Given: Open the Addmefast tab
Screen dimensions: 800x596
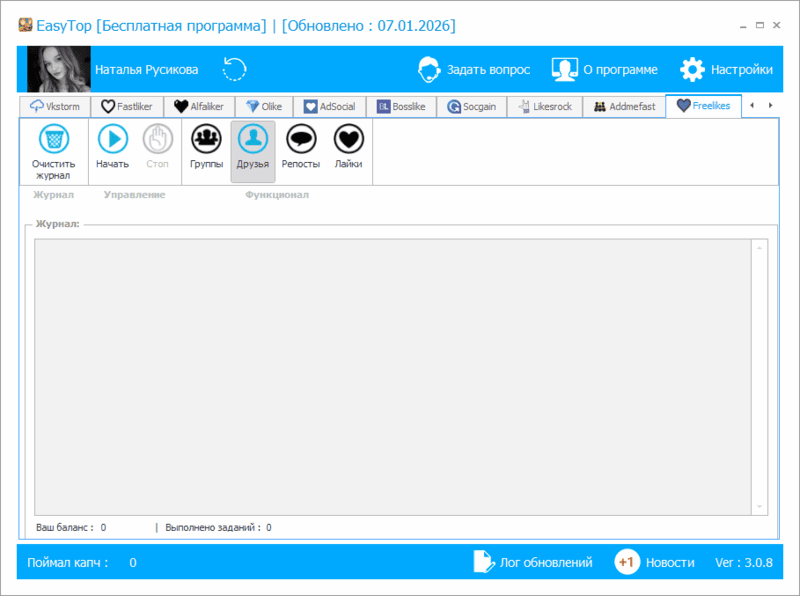Looking at the screenshot, I should point(626,106).
